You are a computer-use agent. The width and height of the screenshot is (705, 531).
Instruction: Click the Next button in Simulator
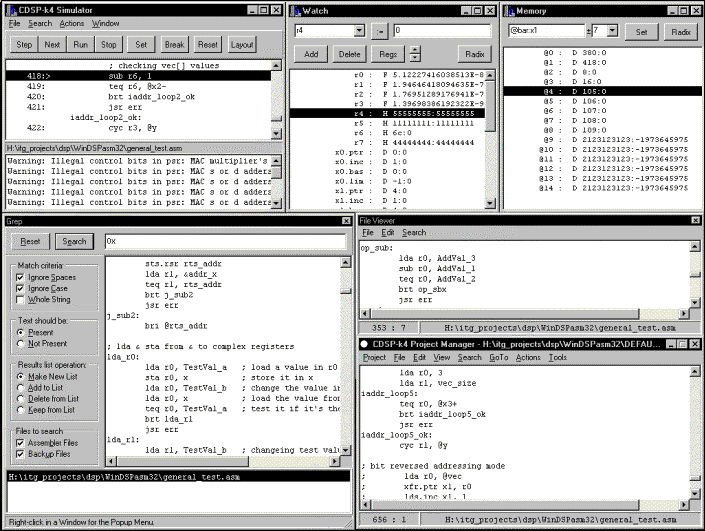coord(52,45)
